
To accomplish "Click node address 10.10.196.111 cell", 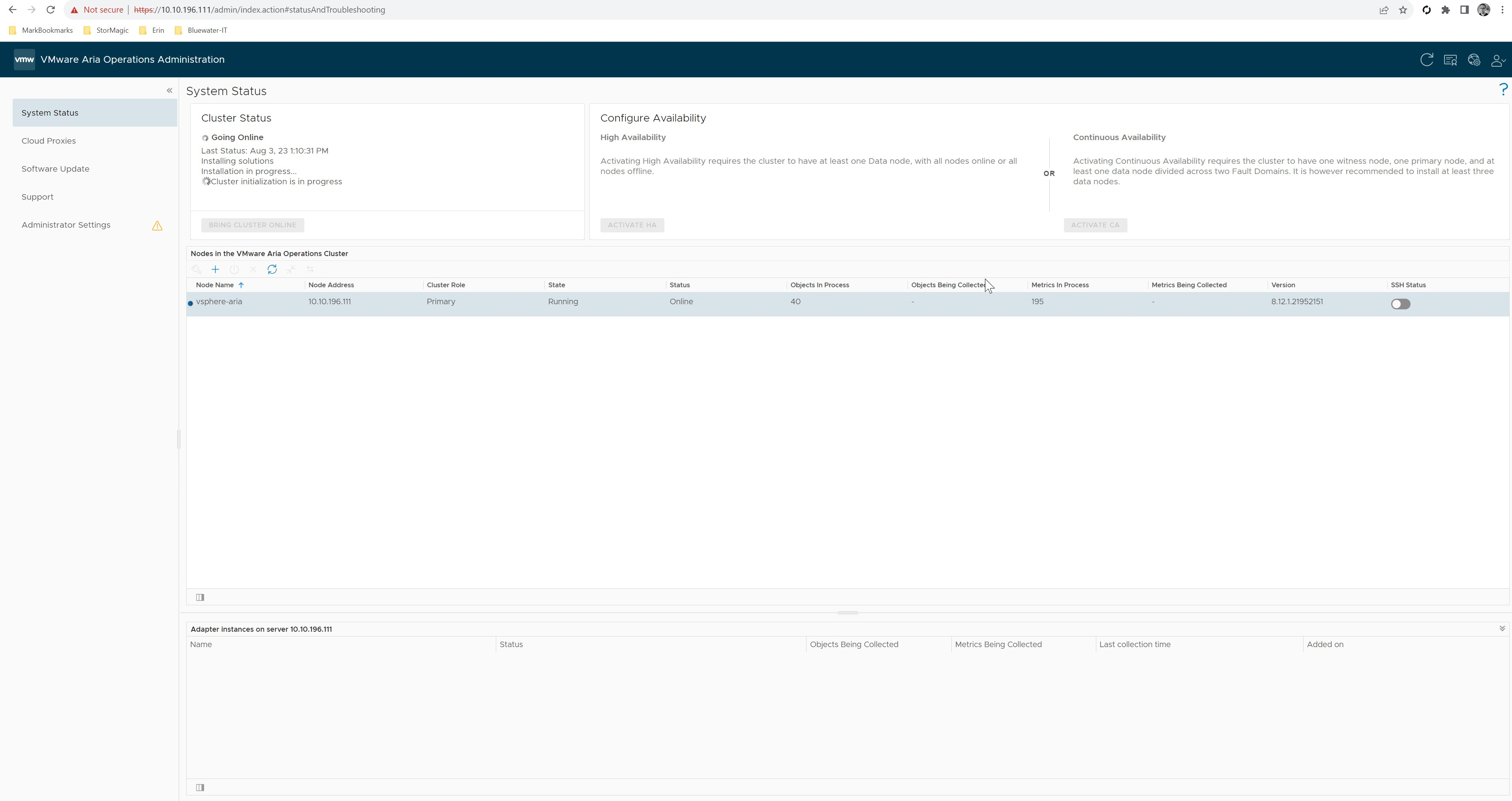I will click(330, 301).
